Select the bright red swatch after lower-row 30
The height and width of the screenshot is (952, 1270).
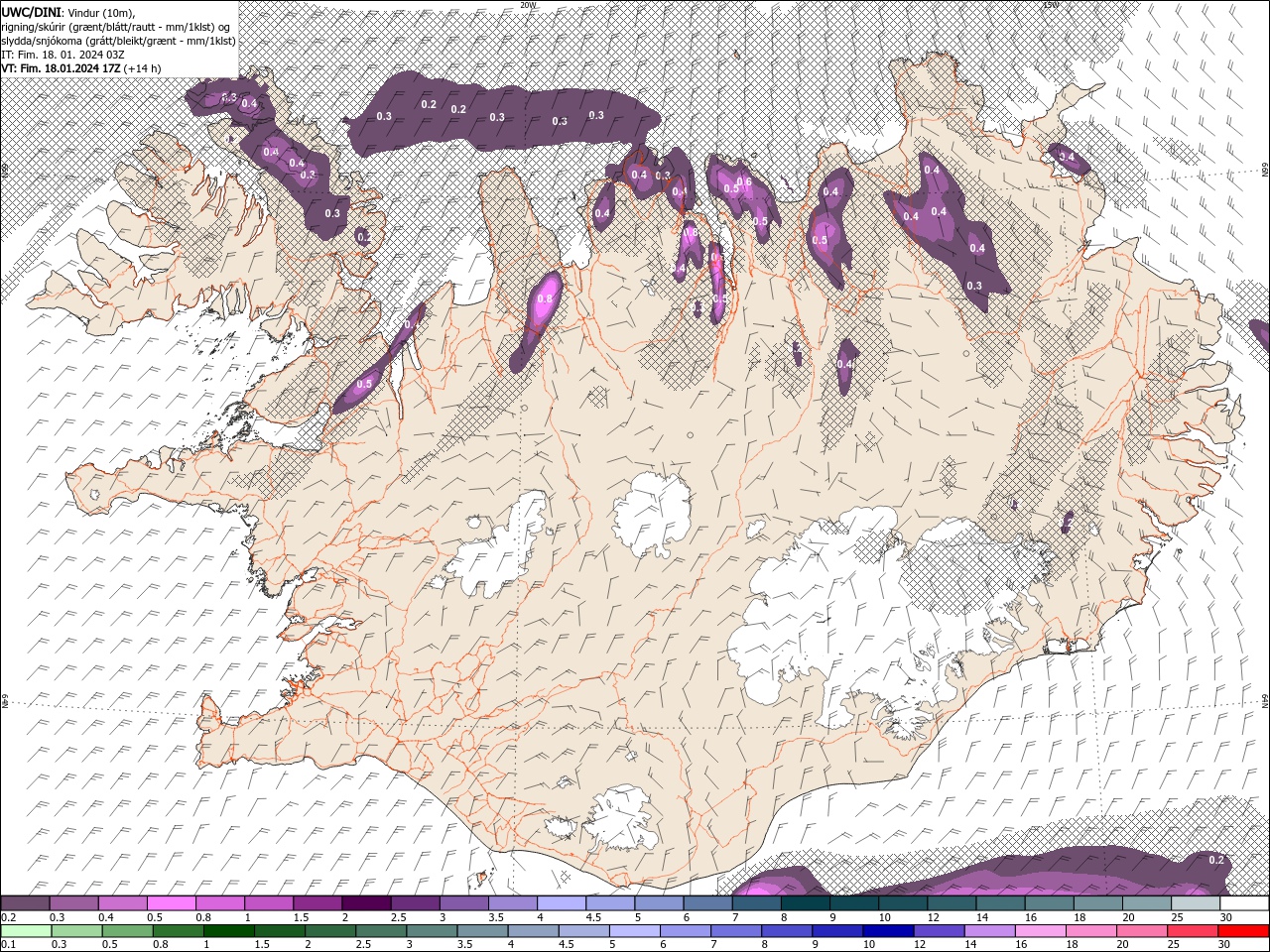tap(1242, 931)
